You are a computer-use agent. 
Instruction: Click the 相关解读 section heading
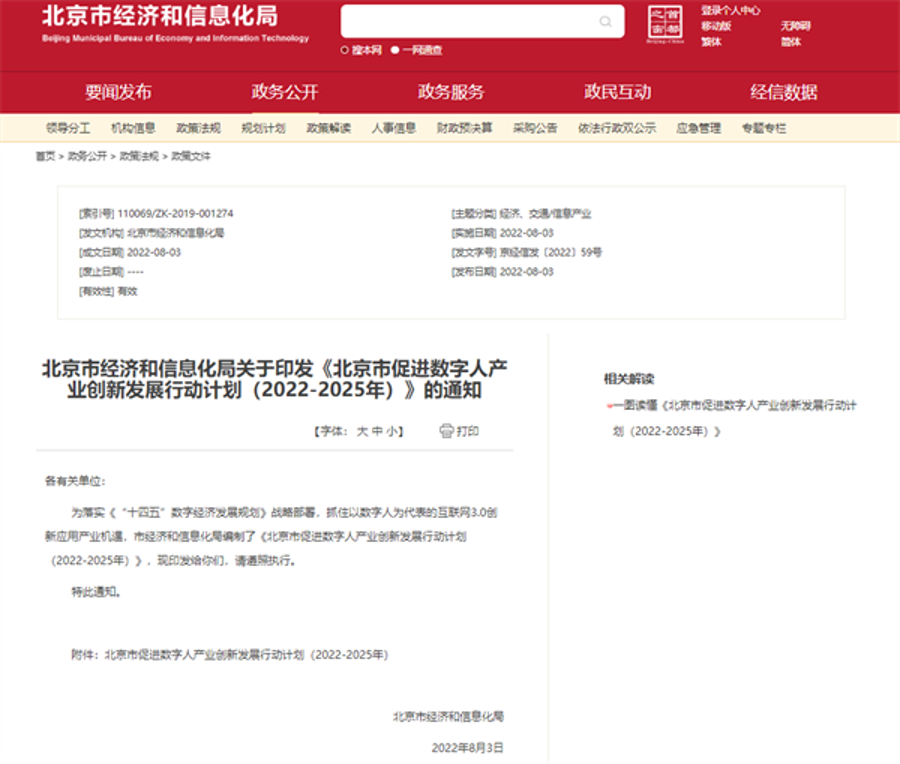pyautogui.click(x=629, y=379)
